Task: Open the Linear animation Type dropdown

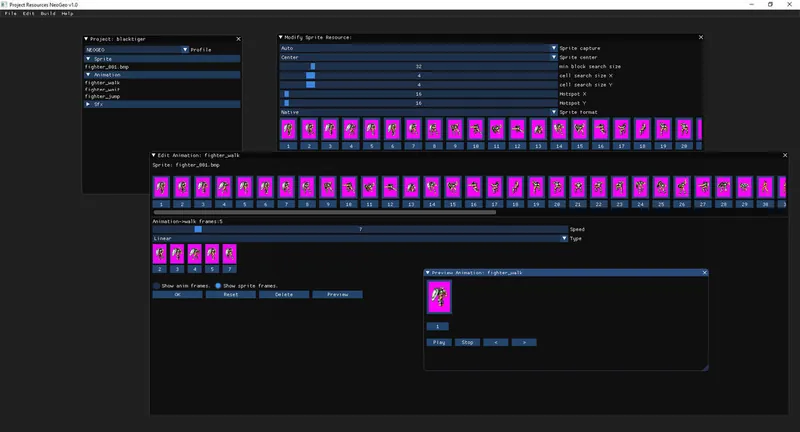Action: 360,239
